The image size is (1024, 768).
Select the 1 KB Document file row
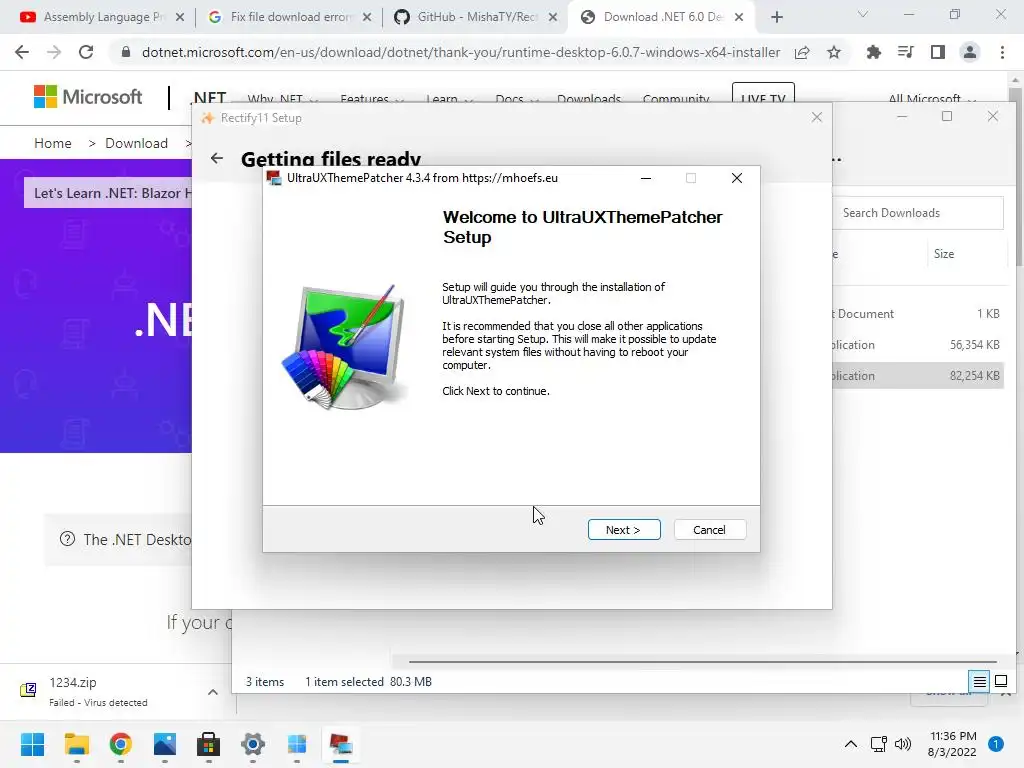pos(918,313)
